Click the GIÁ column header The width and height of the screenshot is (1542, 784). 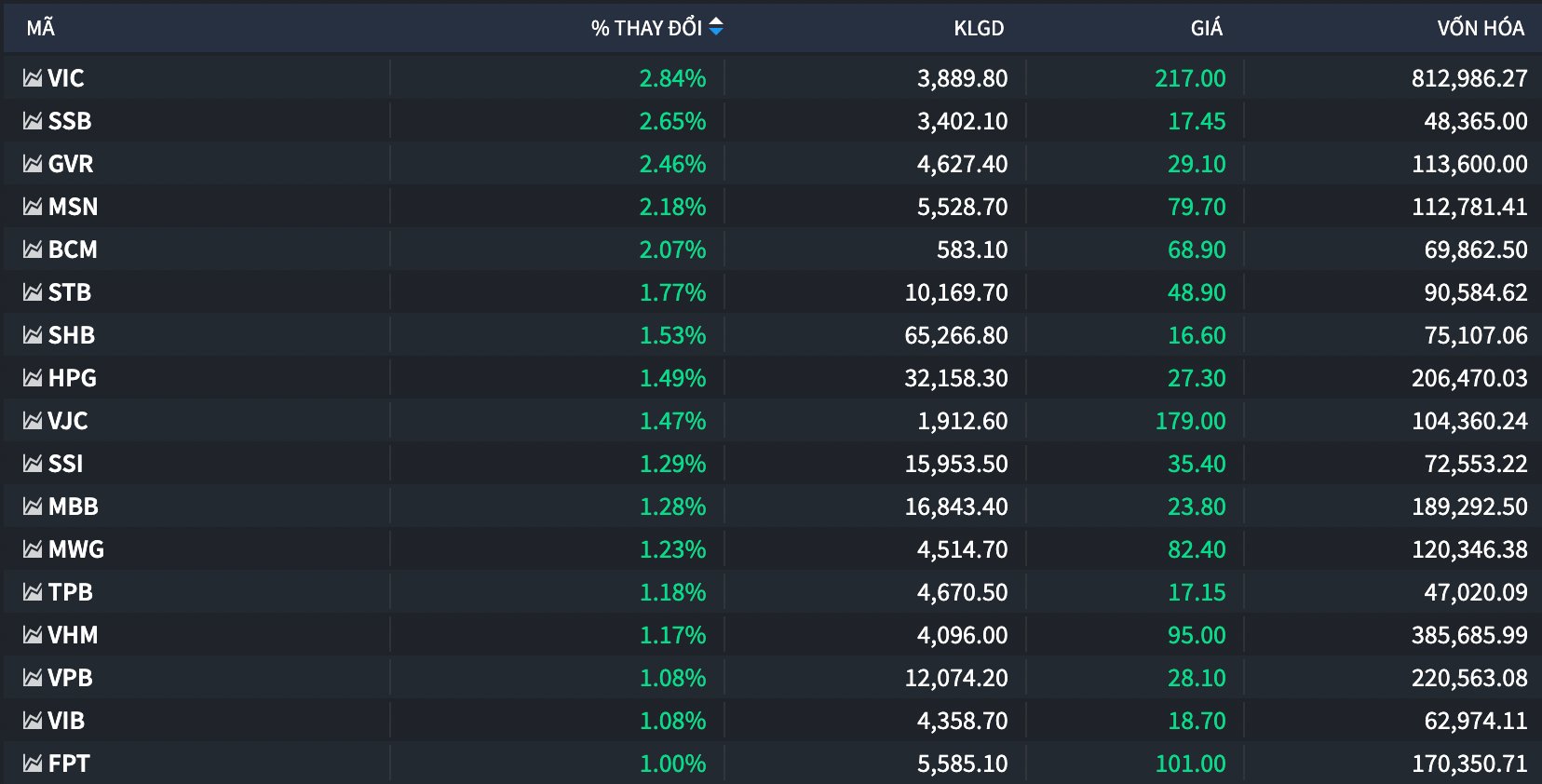coord(1206,28)
